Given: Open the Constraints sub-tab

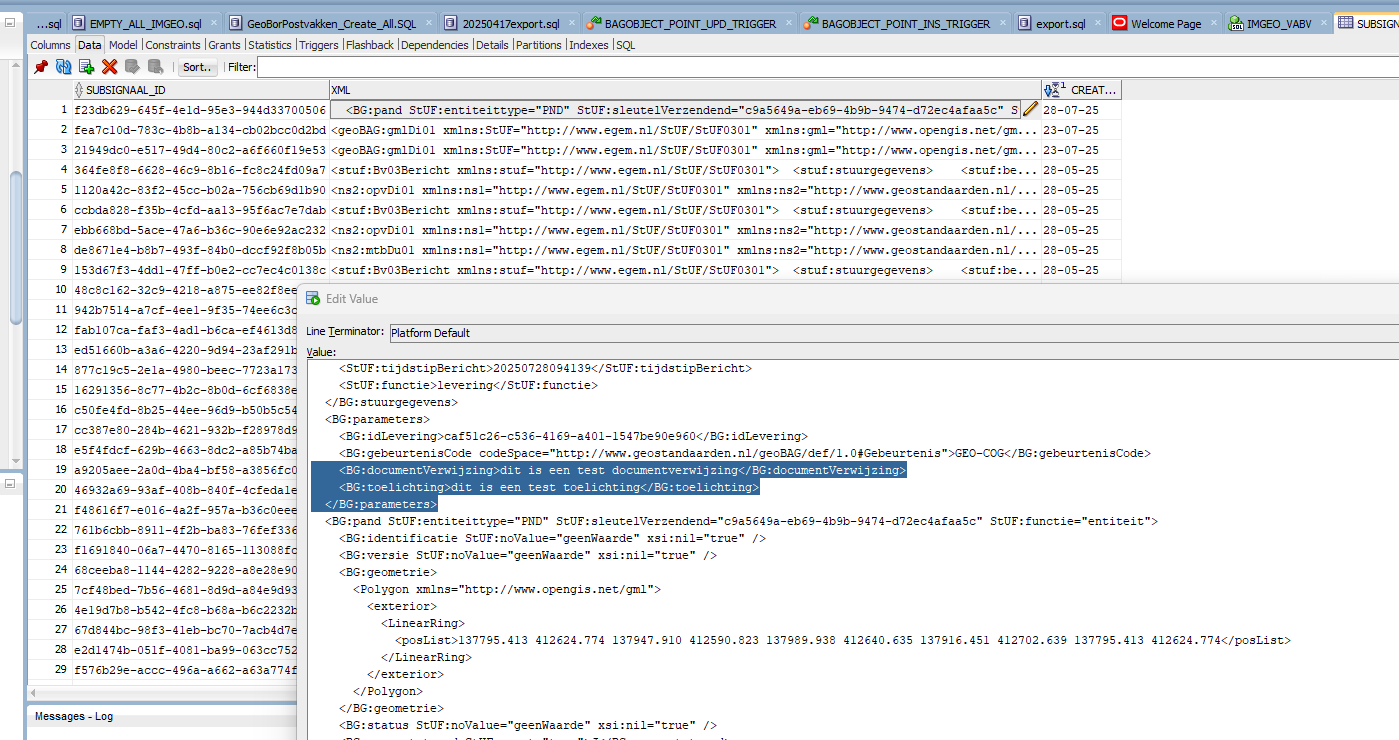Looking at the screenshot, I should click(174, 45).
